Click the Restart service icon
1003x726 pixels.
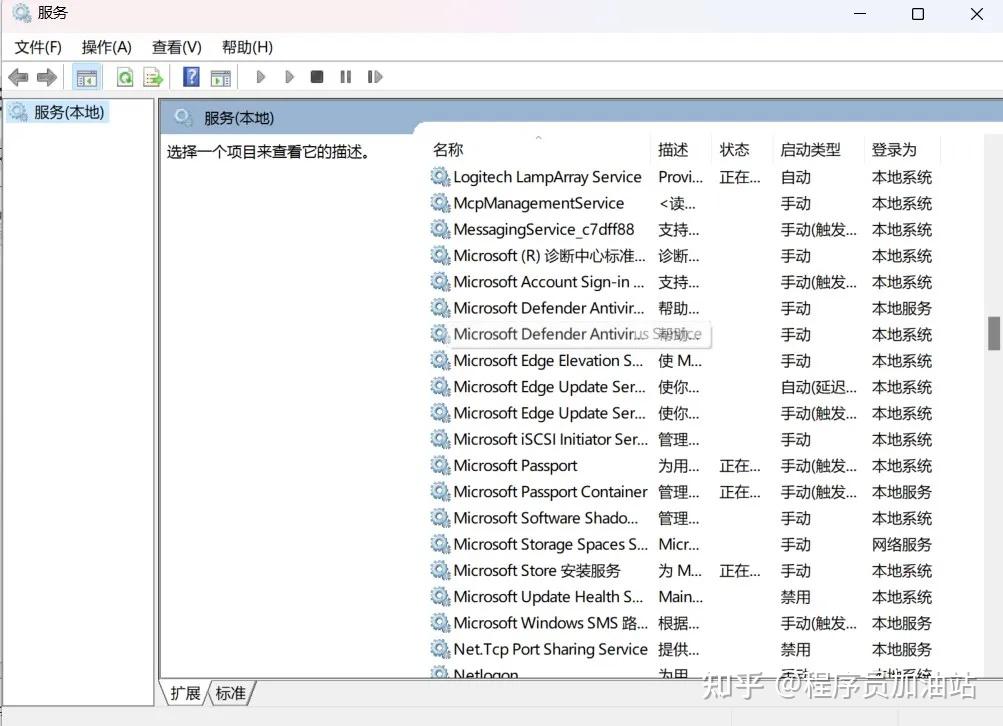tap(375, 77)
